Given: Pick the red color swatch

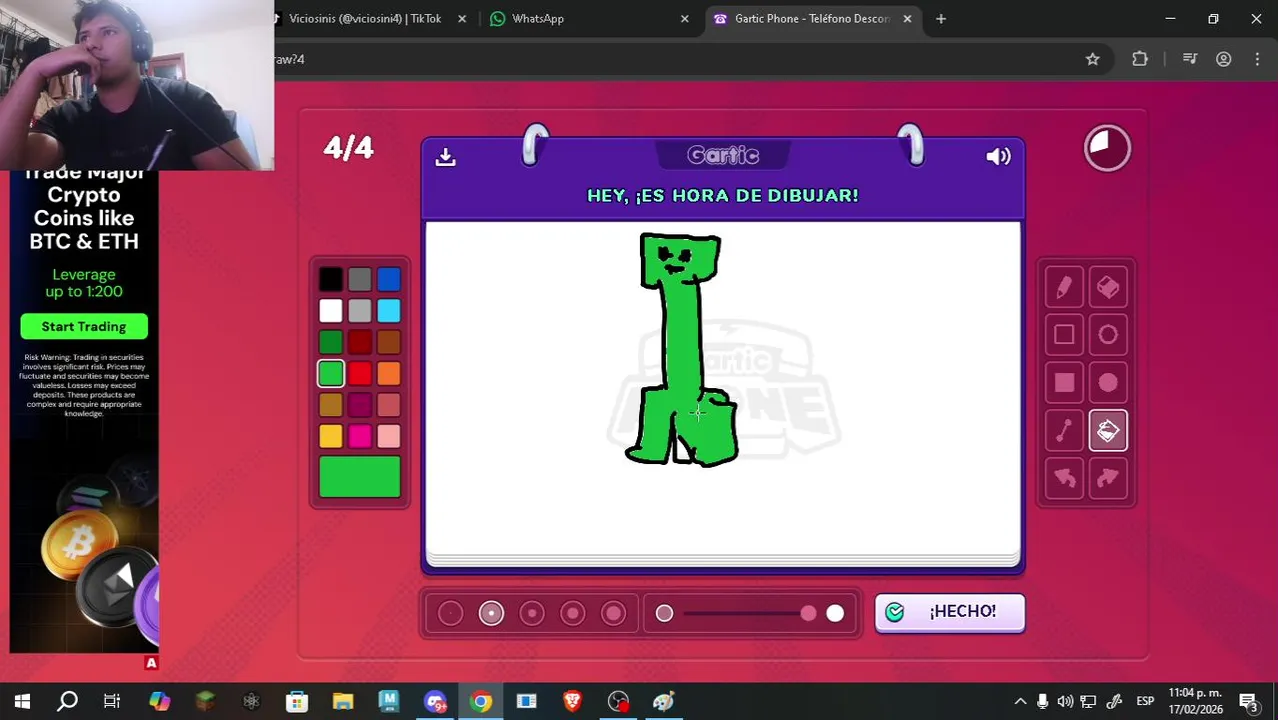Looking at the screenshot, I should (x=360, y=373).
